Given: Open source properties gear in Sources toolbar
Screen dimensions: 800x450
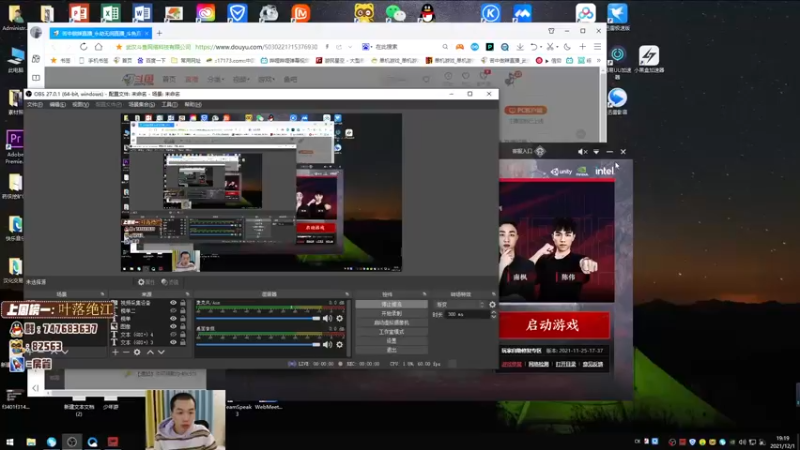Looking at the screenshot, I should click(137, 352).
